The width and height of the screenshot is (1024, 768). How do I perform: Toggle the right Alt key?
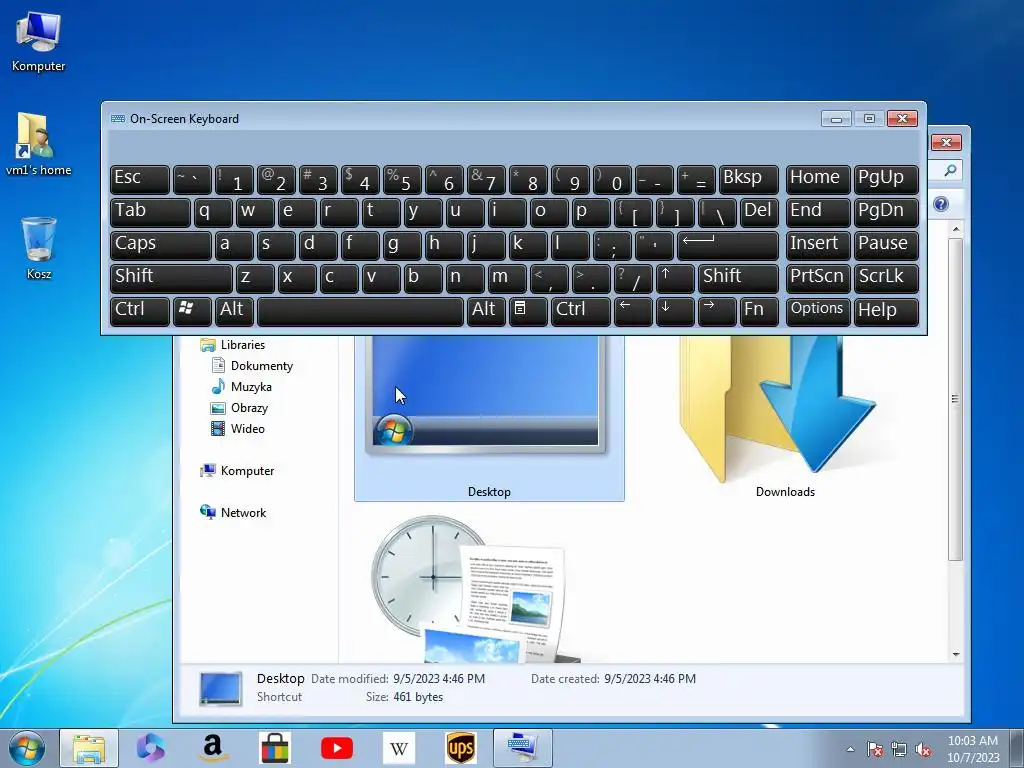[486, 311]
